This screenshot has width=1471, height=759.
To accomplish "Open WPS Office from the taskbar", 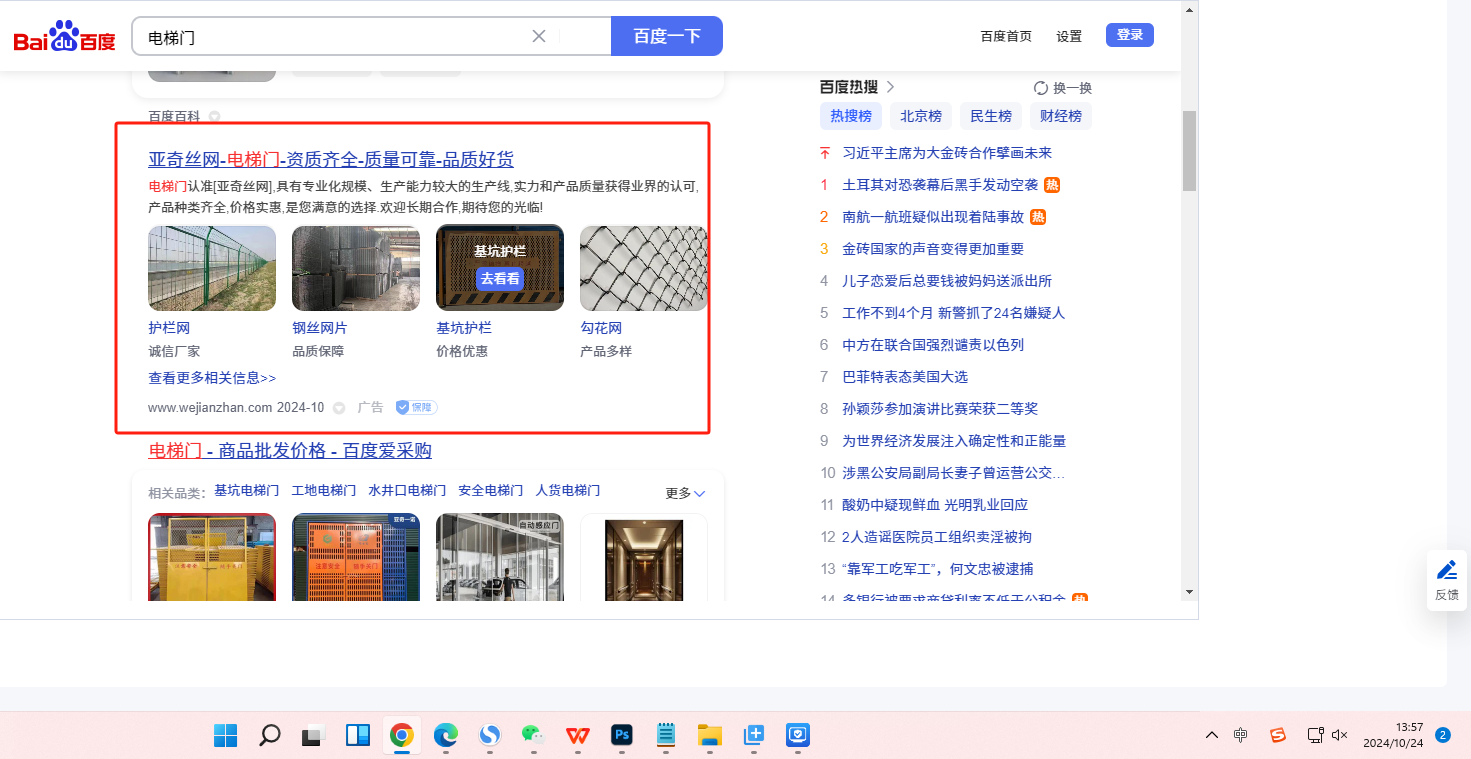I will [577, 736].
